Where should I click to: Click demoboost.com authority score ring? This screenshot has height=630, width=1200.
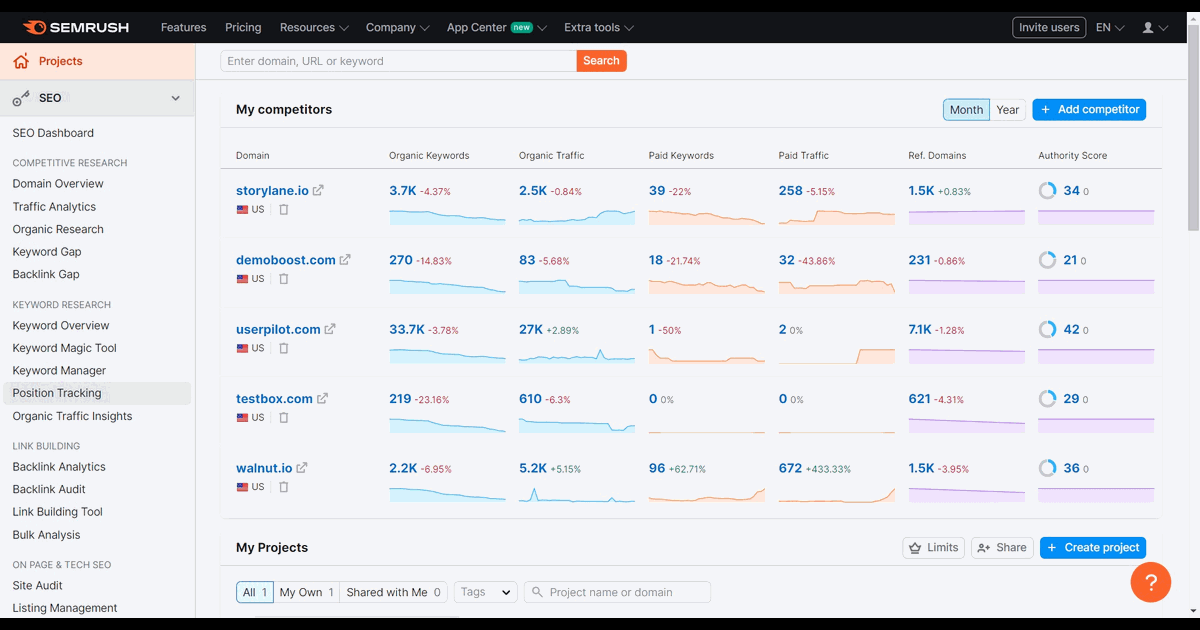tap(1047, 260)
